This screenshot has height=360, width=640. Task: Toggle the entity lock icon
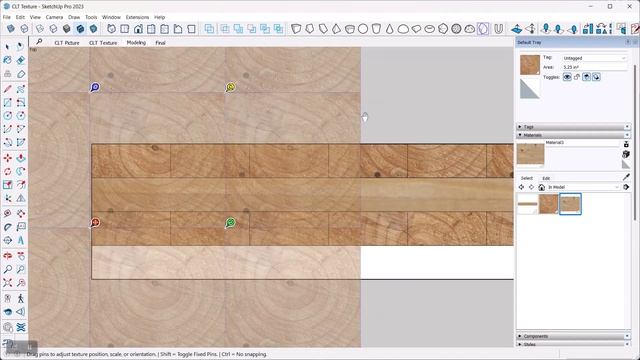tap(577, 77)
